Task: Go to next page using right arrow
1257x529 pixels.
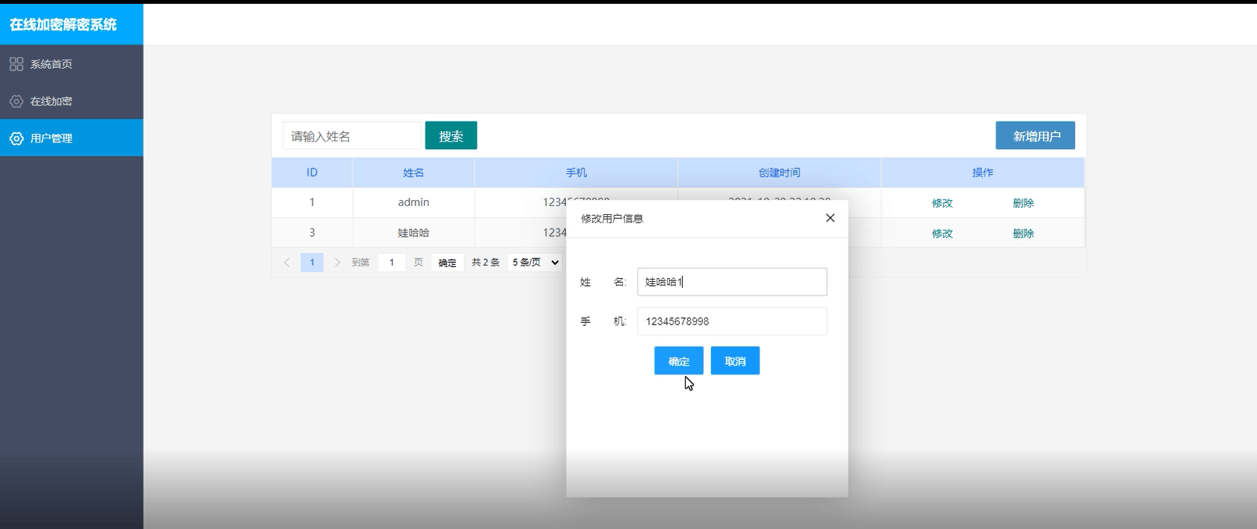Action: tap(337, 263)
